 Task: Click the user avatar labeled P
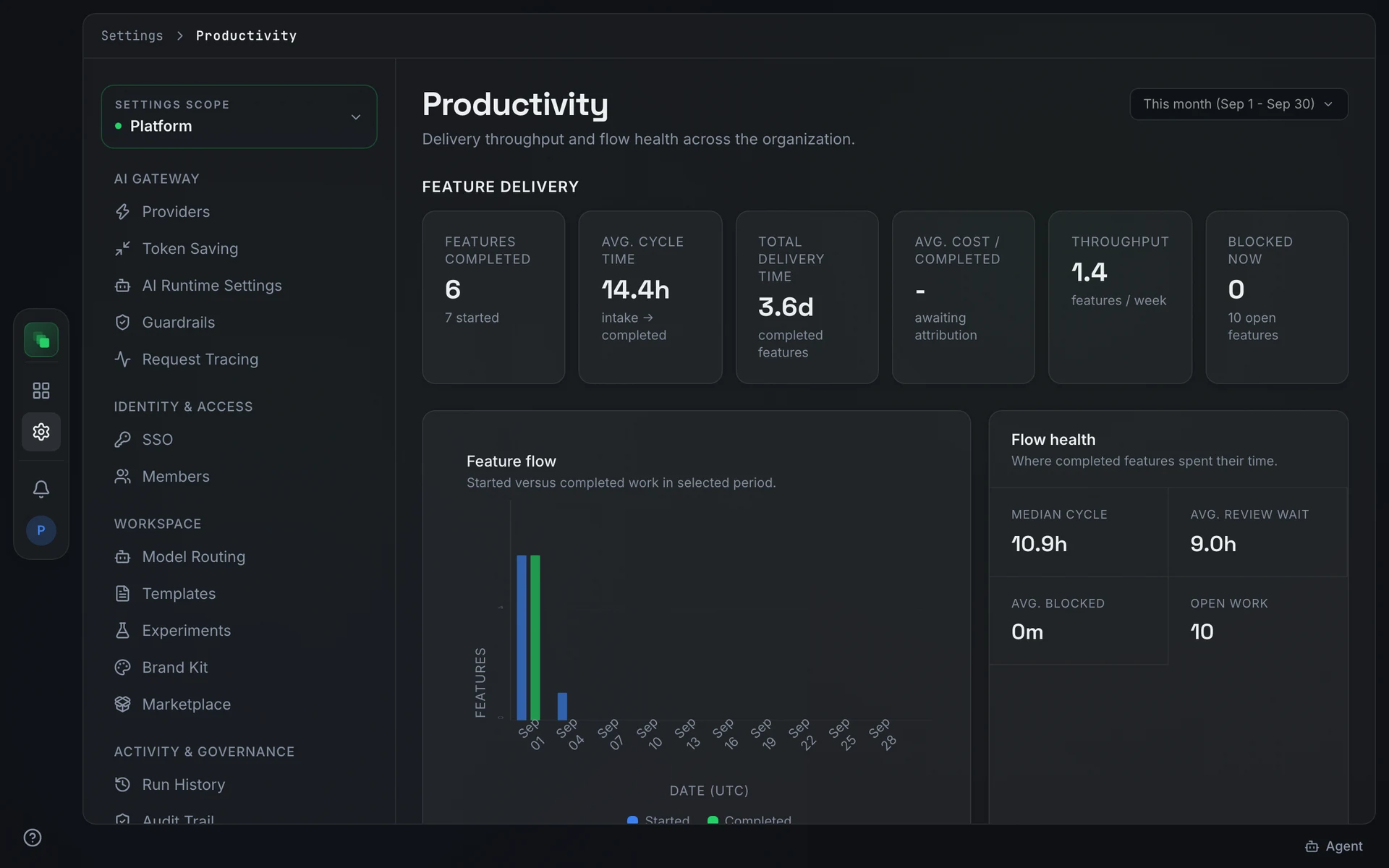pos(41,530)
